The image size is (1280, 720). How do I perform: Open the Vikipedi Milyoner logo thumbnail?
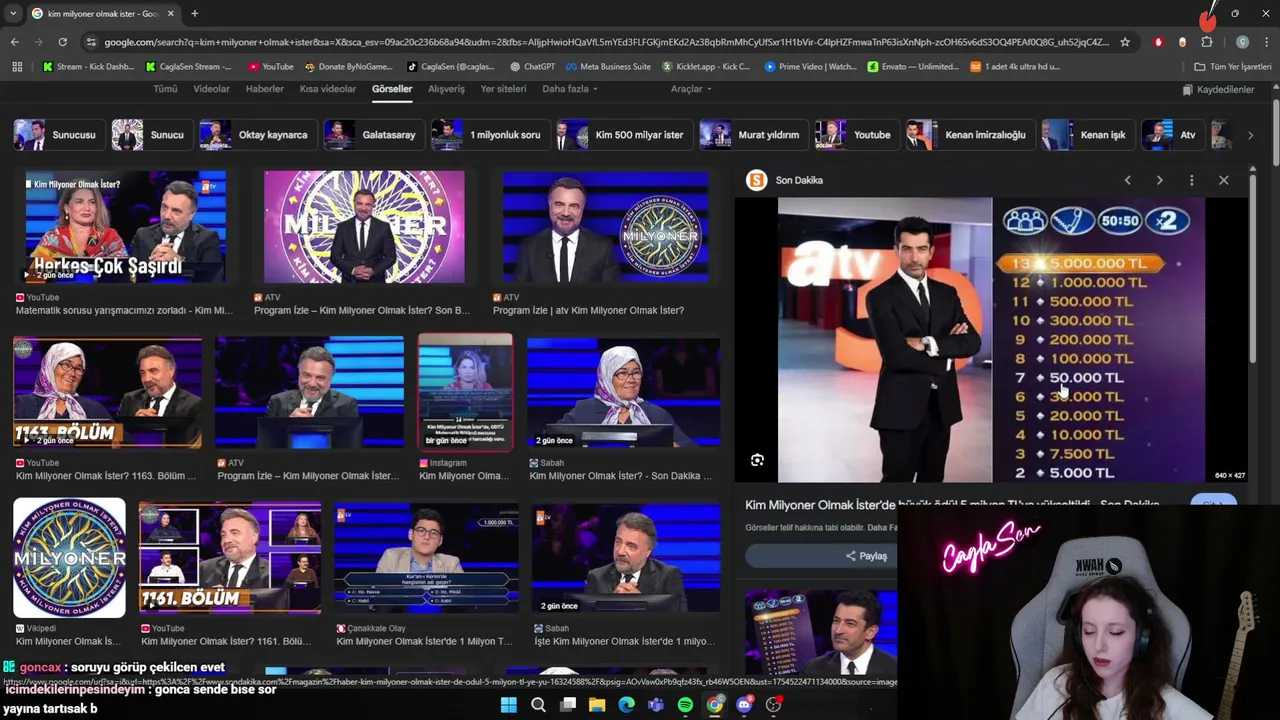(69, 558)
